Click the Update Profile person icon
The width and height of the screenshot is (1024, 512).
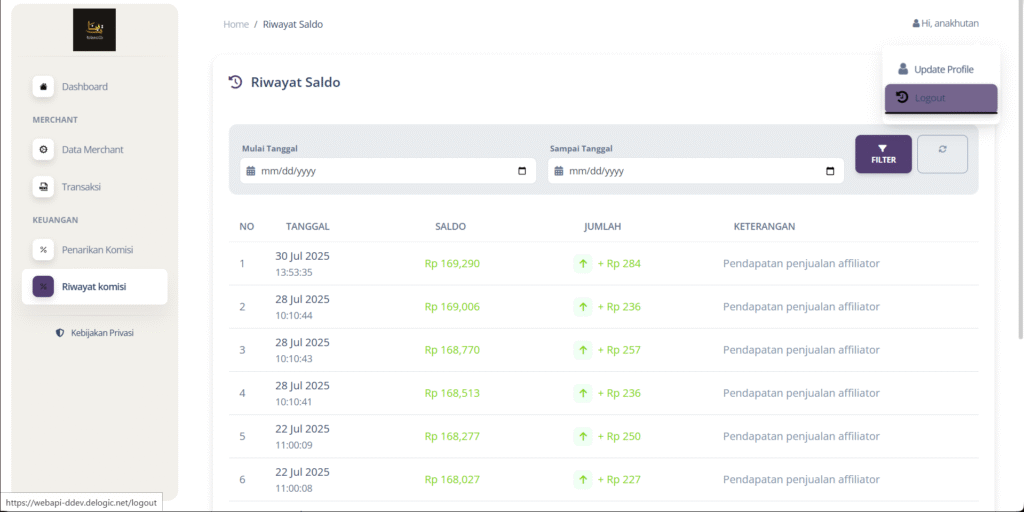(x=903, y=69)
